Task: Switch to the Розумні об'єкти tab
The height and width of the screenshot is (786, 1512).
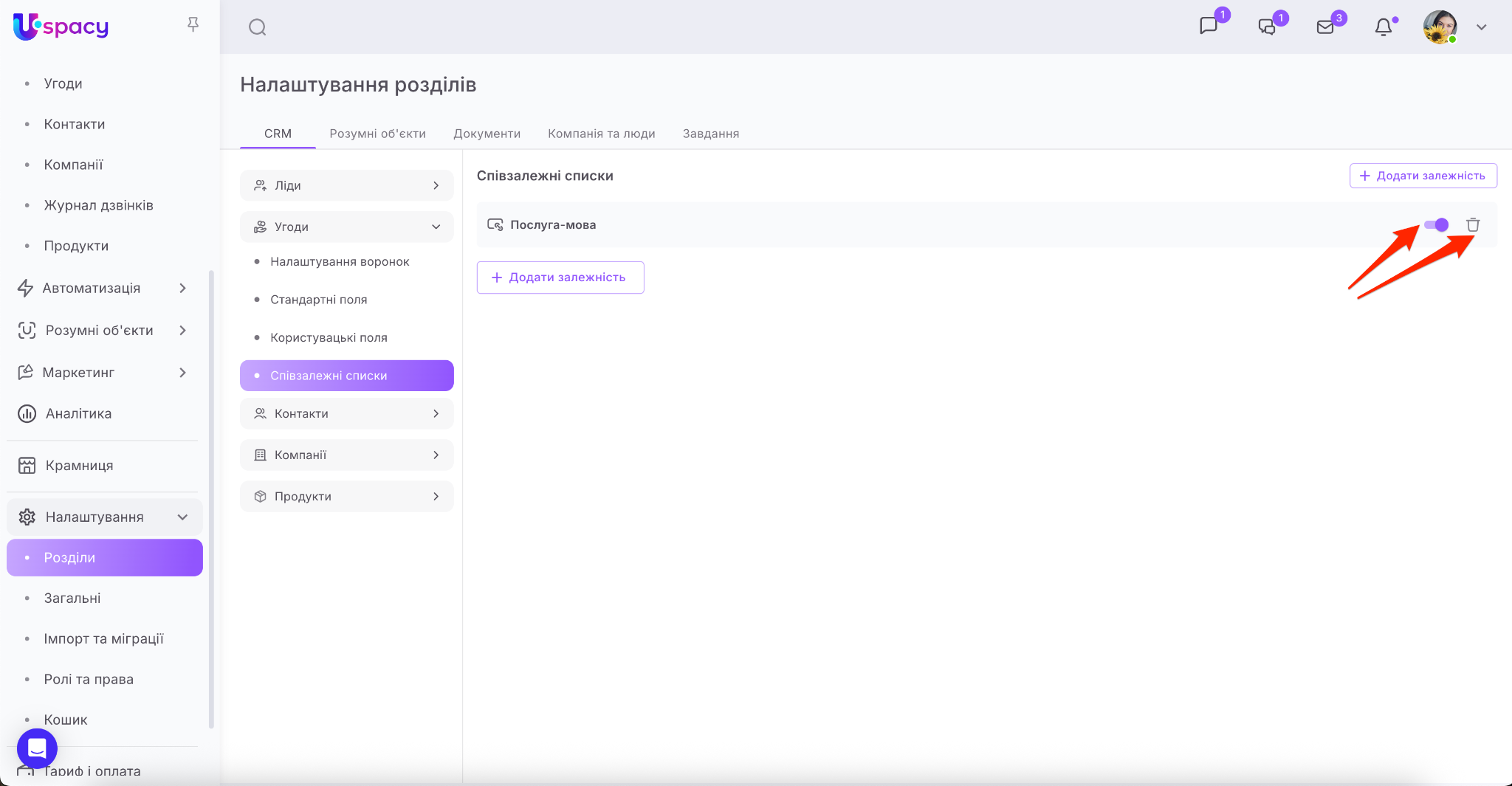Action: point(377,134)
